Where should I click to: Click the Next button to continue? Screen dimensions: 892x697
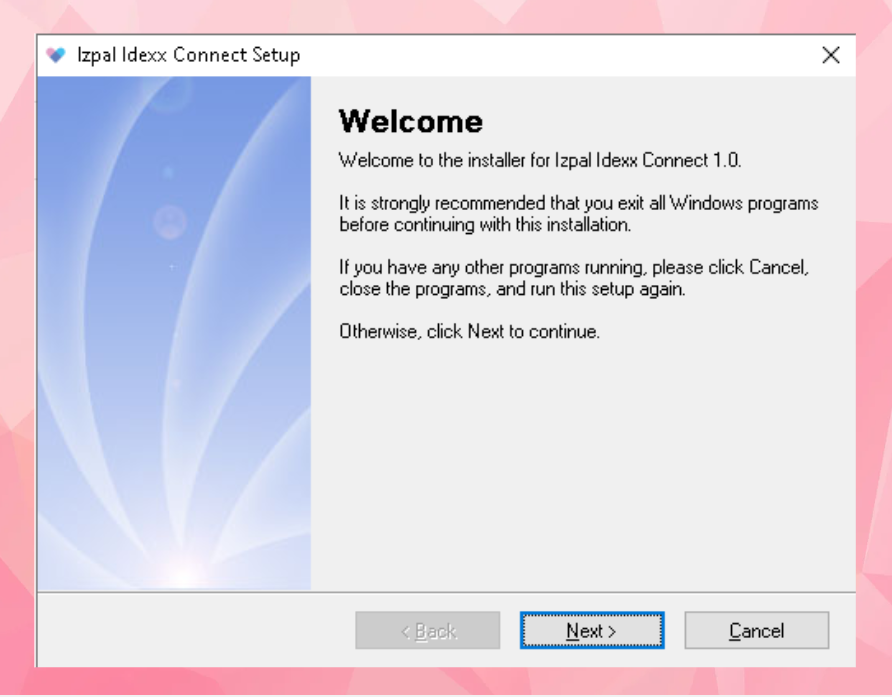tap(592, 630)
